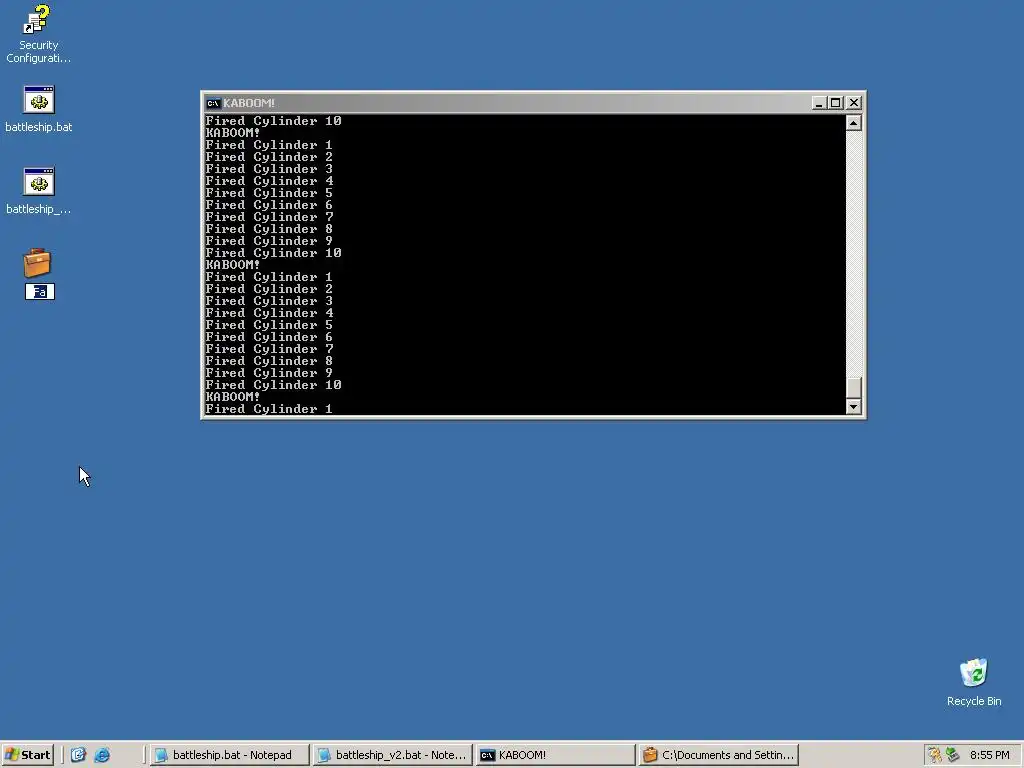Image resolution: width=1024 pixels, height=768 pixels.
Task: Launch Internet Explorer from Quick Launch
Action: 102,755
